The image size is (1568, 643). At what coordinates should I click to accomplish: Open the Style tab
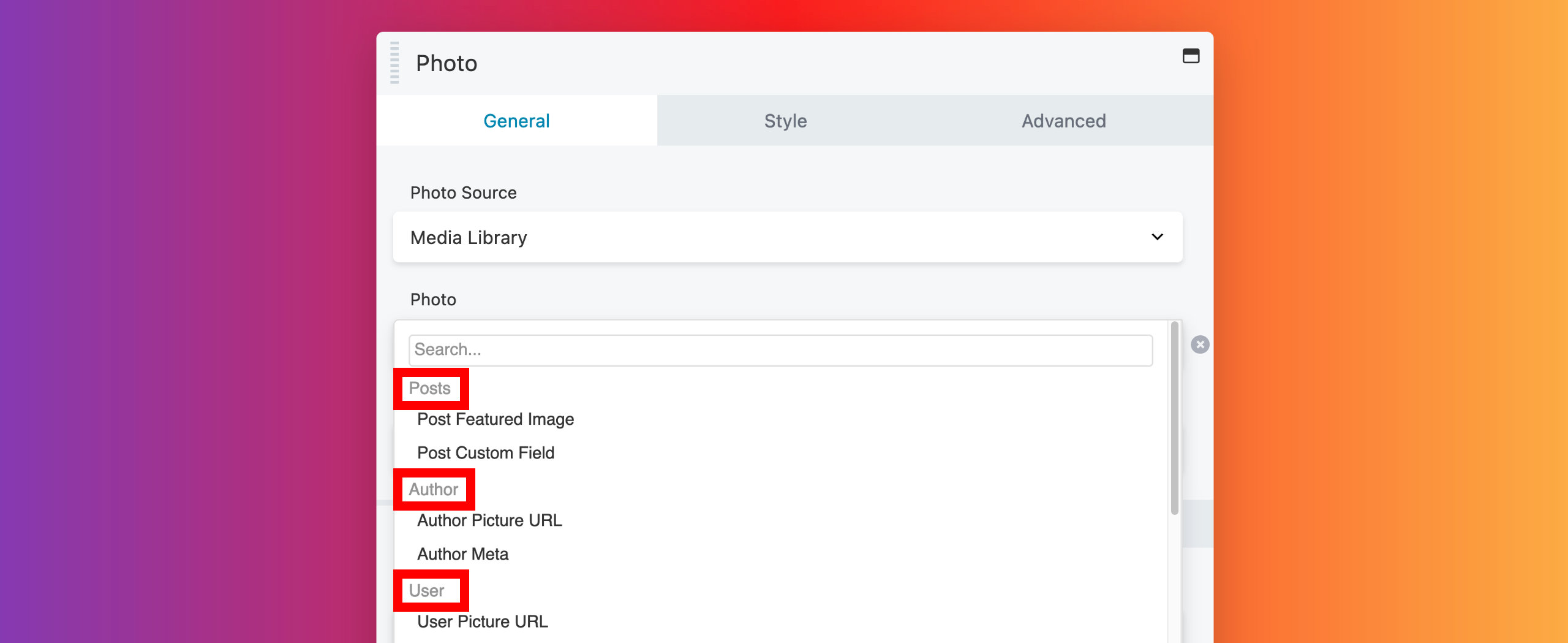pos(785,121)
